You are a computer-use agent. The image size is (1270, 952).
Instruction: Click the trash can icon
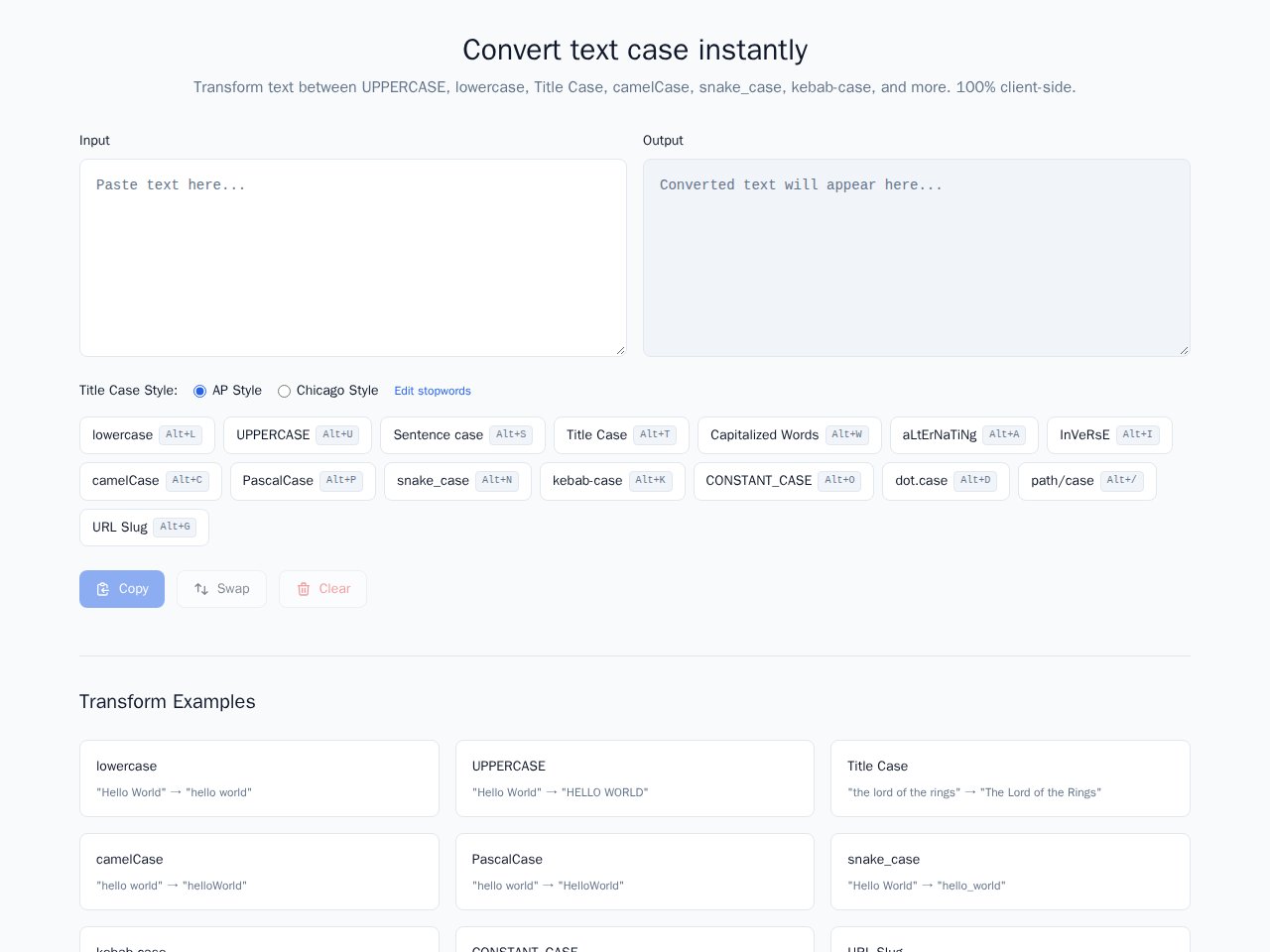304,589
